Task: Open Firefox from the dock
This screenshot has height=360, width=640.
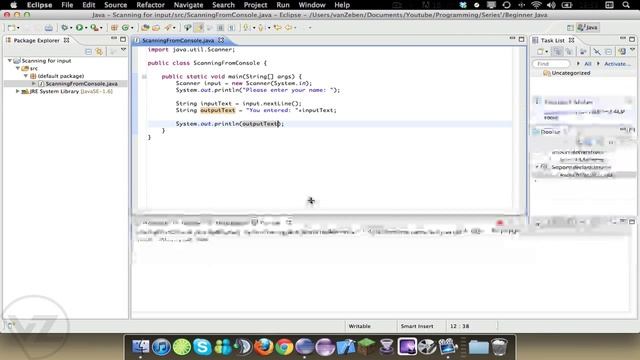Action: 264,347
